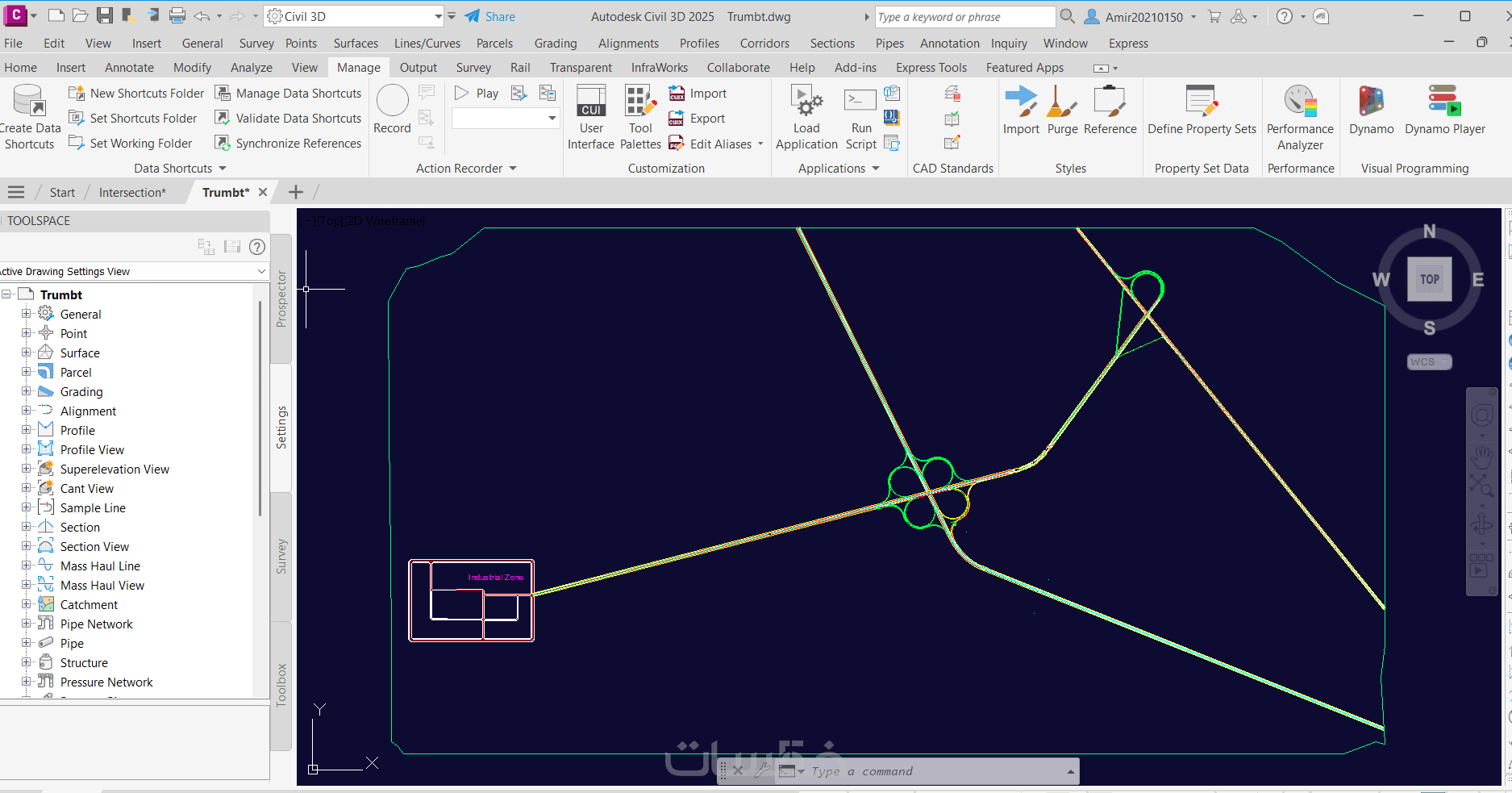
Task: Click the Toolspace help icon
Action: coord(257,247)
